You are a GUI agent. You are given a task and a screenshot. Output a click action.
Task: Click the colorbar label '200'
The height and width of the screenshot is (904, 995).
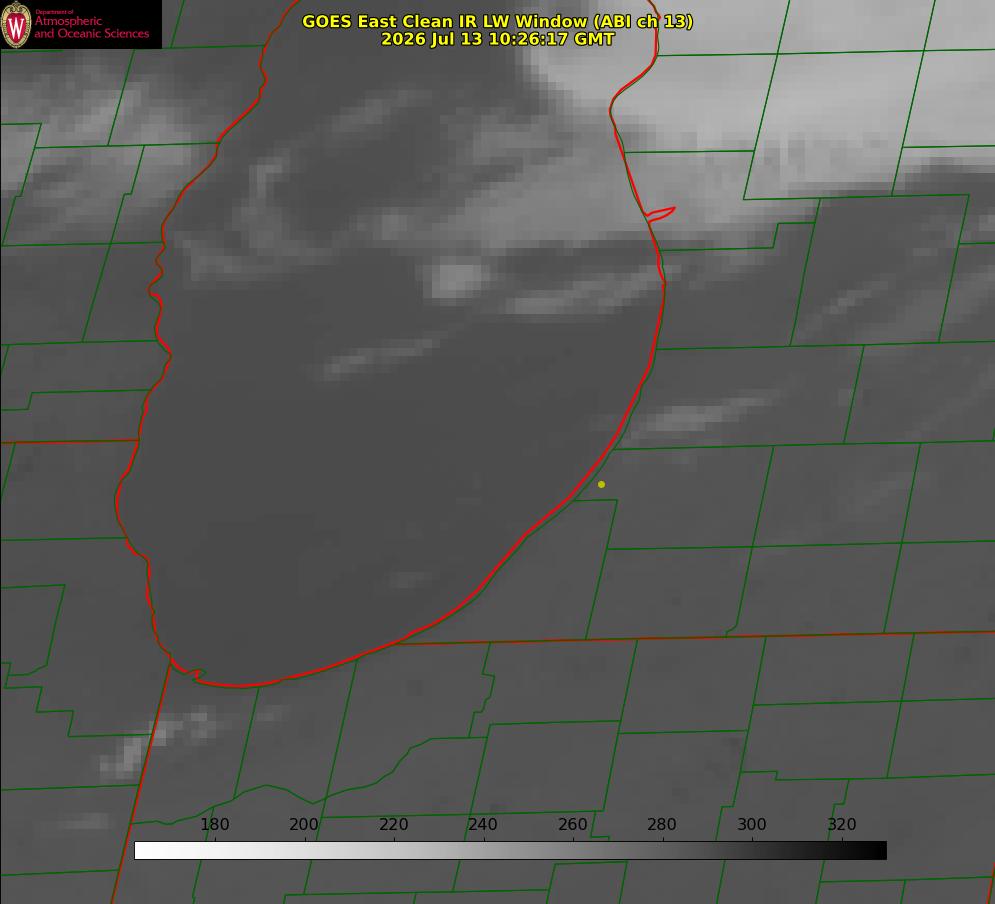(304, 824)
